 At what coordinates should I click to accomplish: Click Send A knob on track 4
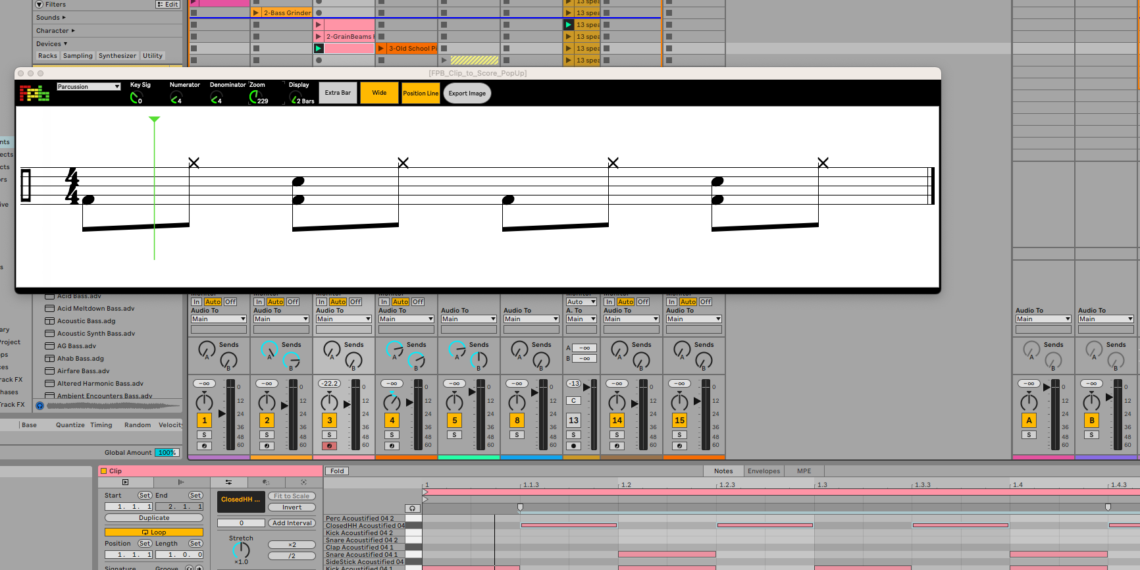coord(395,349)
